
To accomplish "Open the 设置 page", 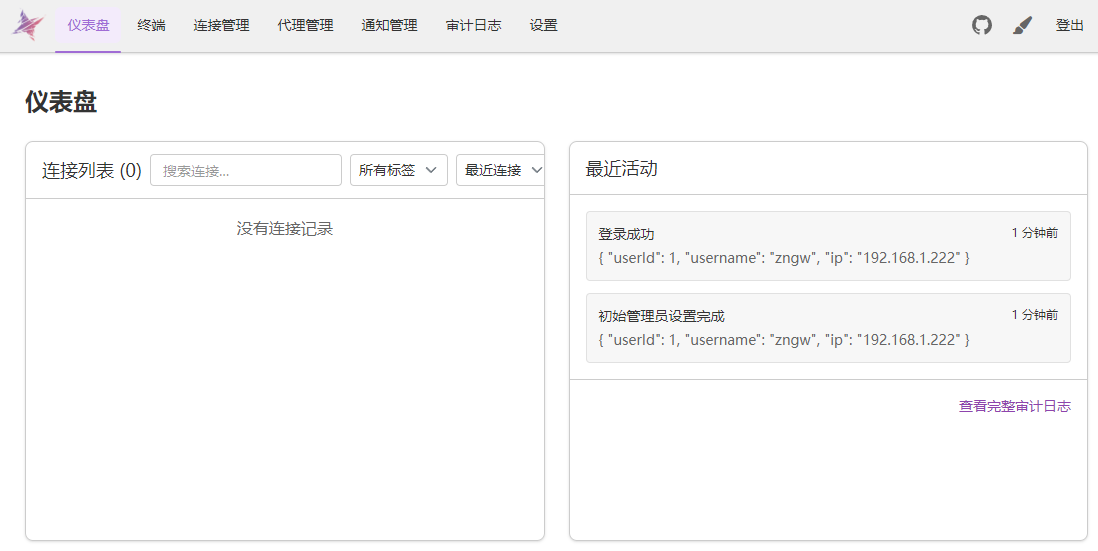I will [x=543, y=26].
